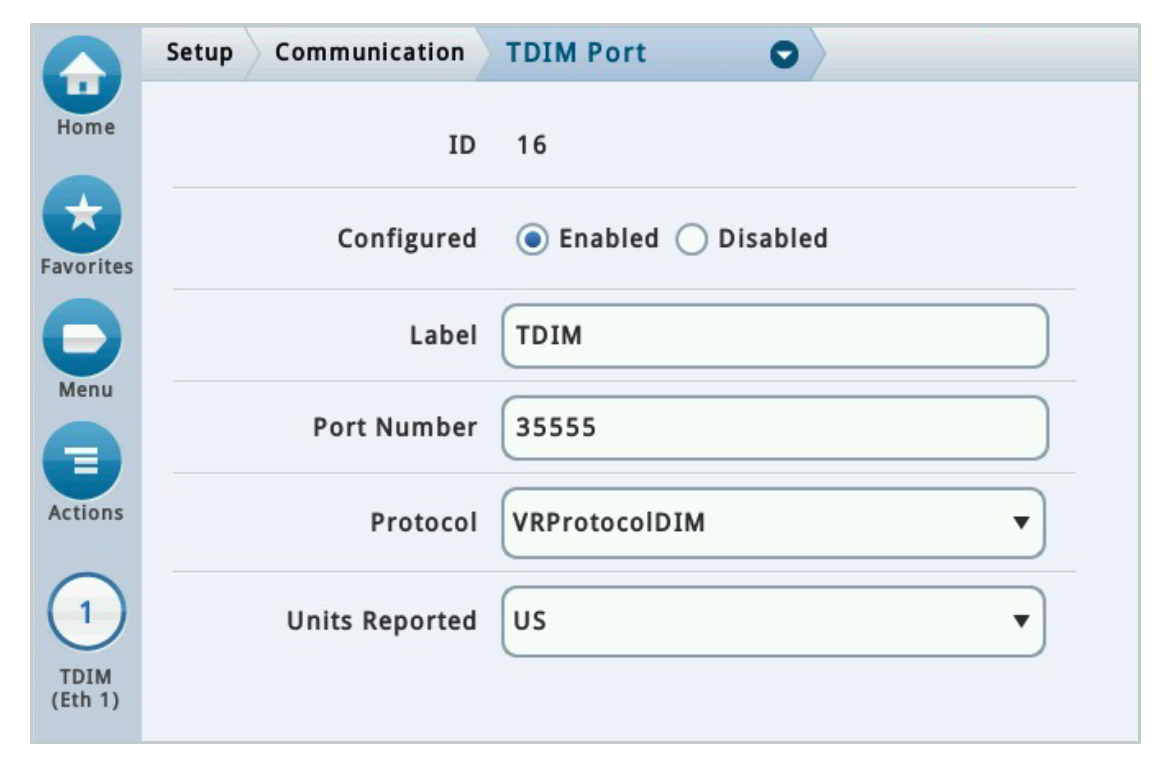Click the Home label under house icon

[x=86, y=127]
